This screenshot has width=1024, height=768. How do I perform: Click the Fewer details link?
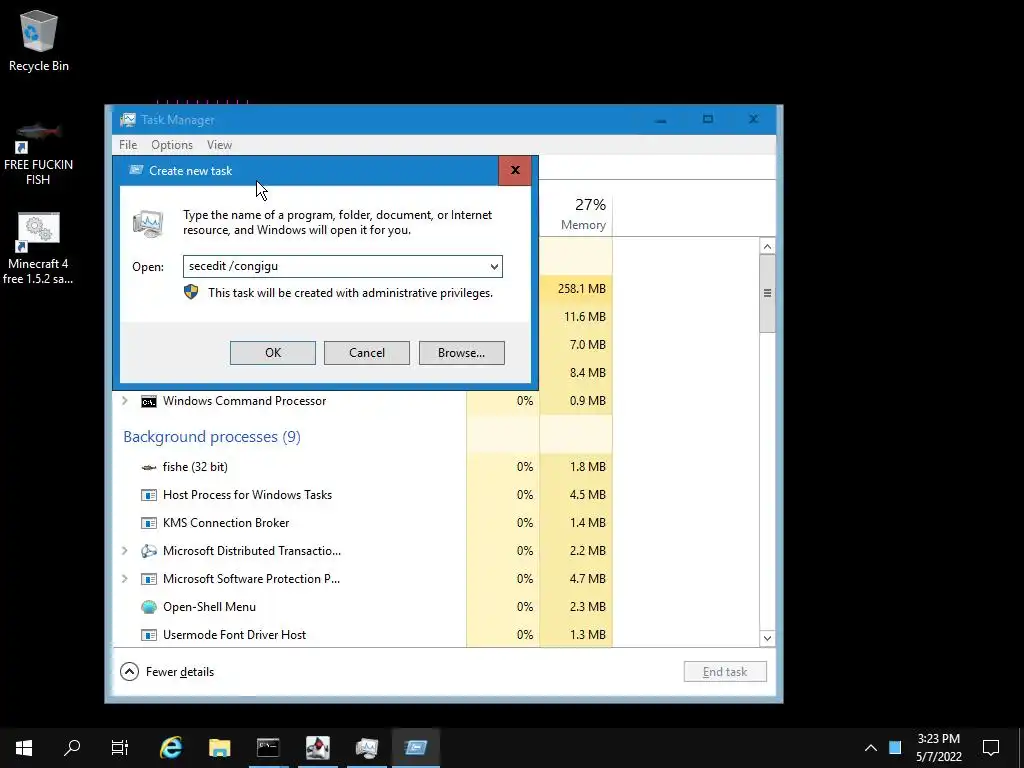point(180,672)
